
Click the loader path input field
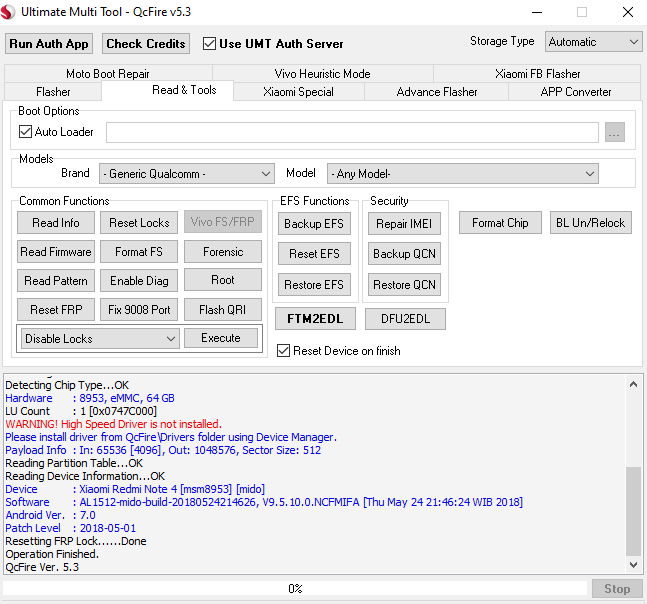pos(352,132)
